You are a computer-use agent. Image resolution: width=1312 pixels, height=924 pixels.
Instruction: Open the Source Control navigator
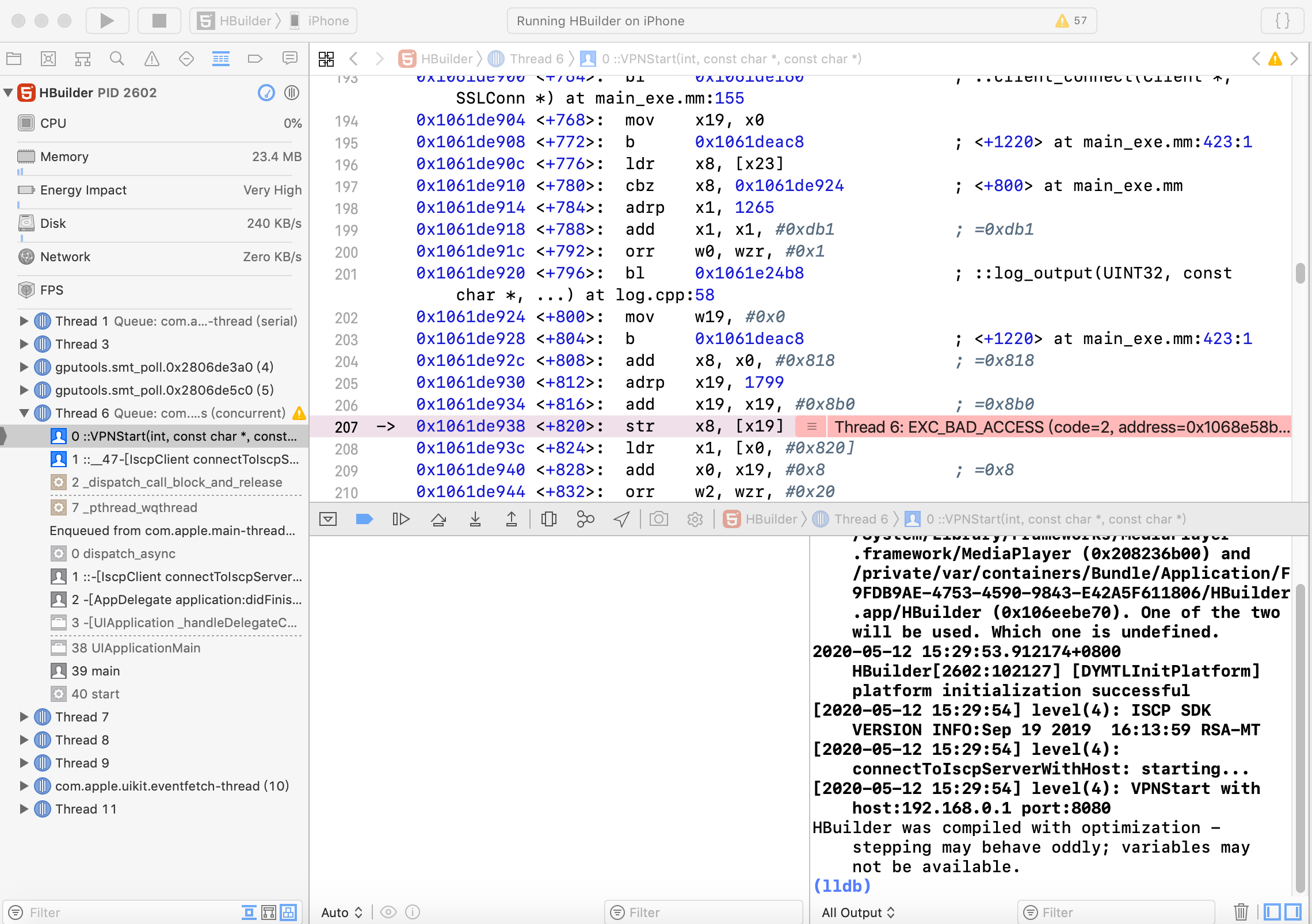pyautogui.click(x=48, y=59)
